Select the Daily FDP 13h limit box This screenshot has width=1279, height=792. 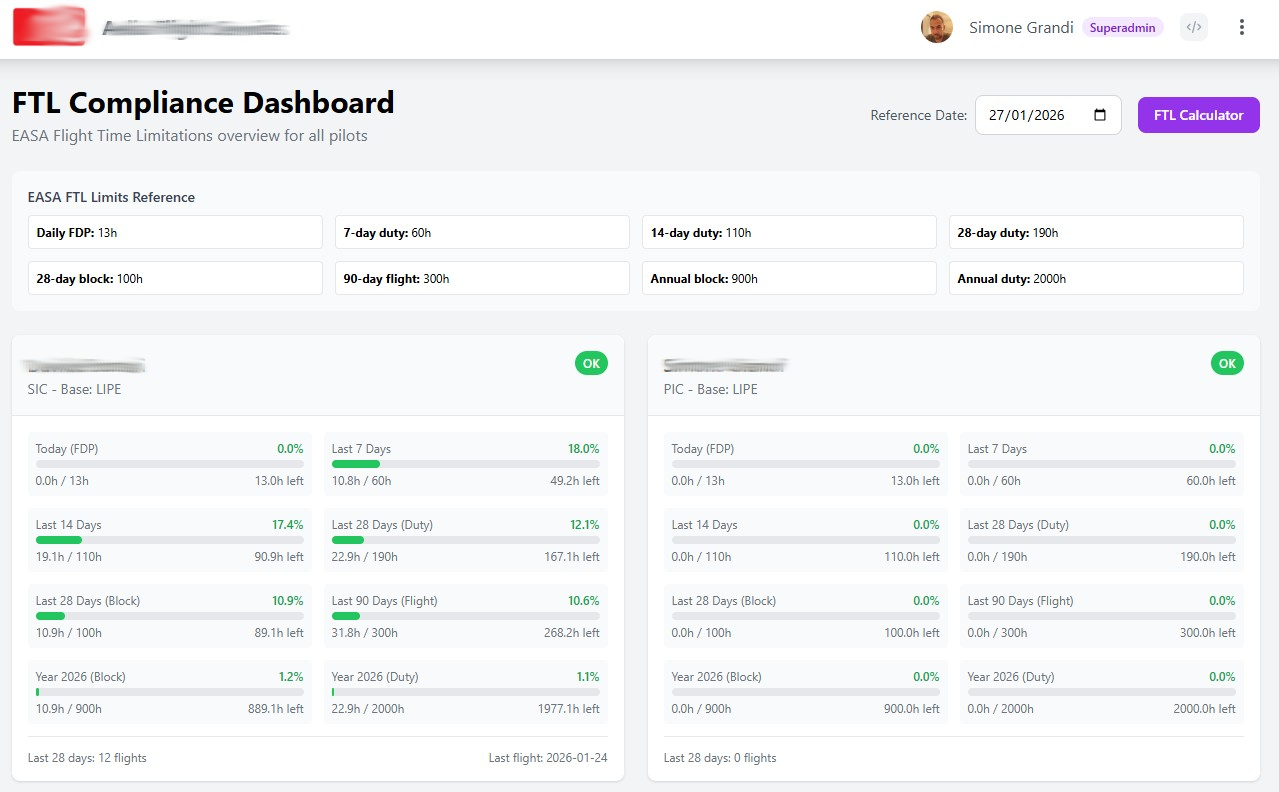(x=175, y=232)
